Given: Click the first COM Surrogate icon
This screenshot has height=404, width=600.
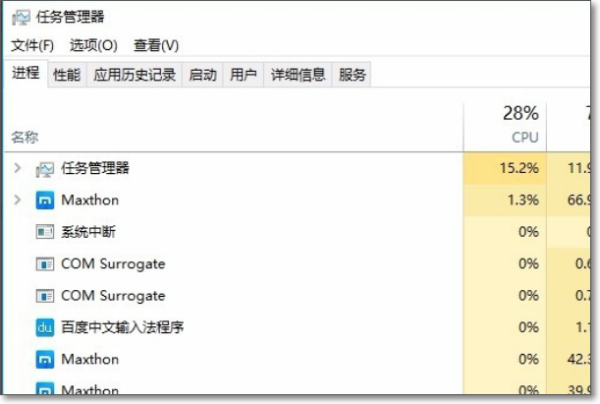Looking at the screenshot, I should [45, 264].
